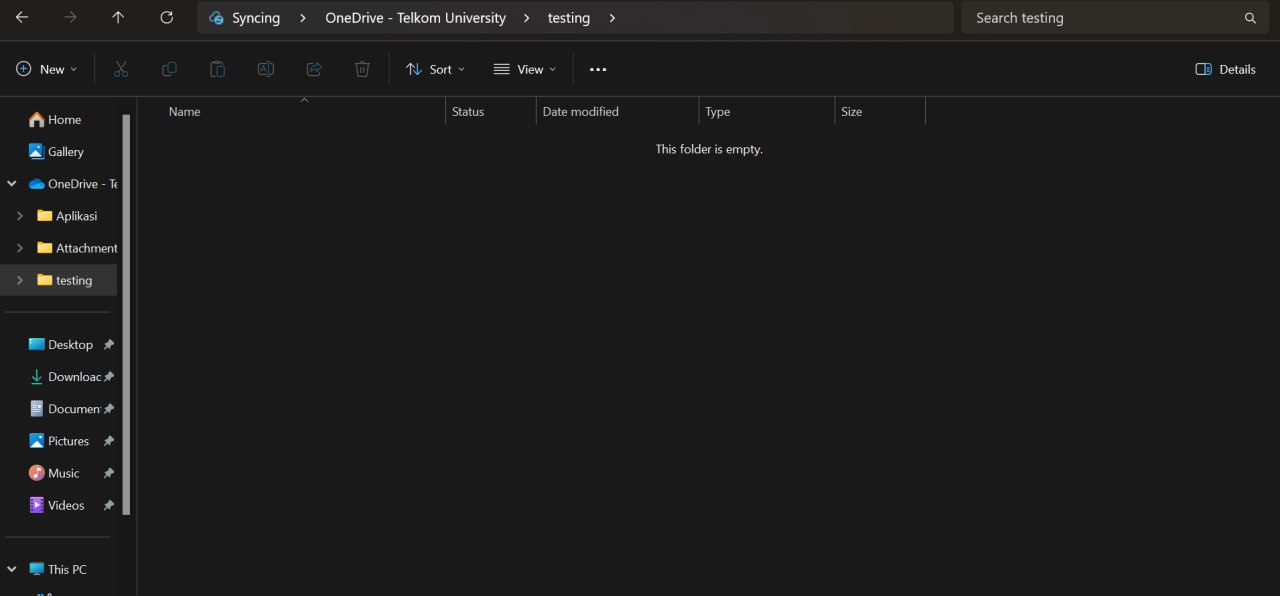Click the forward navigation arrow

70,17
